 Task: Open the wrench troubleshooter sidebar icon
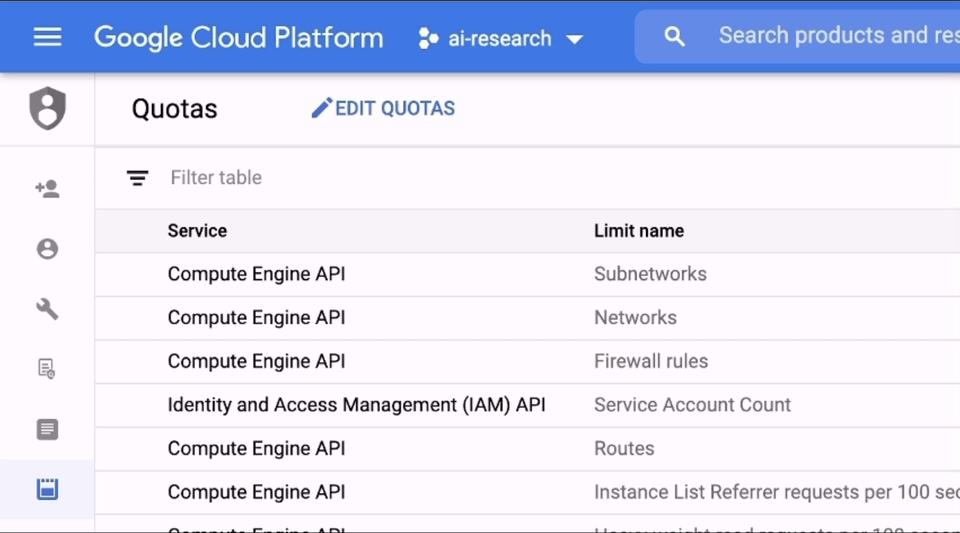tap(47, 309)
